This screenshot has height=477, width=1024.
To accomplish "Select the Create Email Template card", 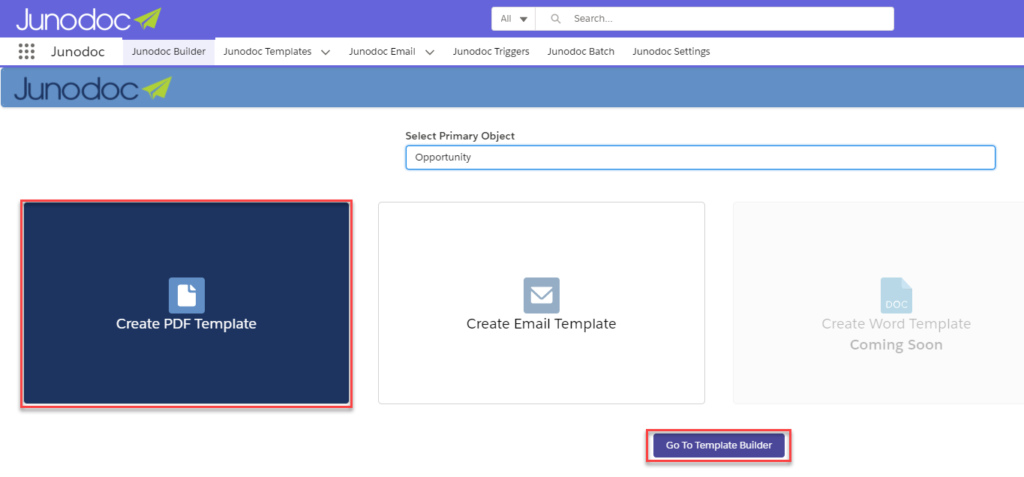I will (541, 303).
